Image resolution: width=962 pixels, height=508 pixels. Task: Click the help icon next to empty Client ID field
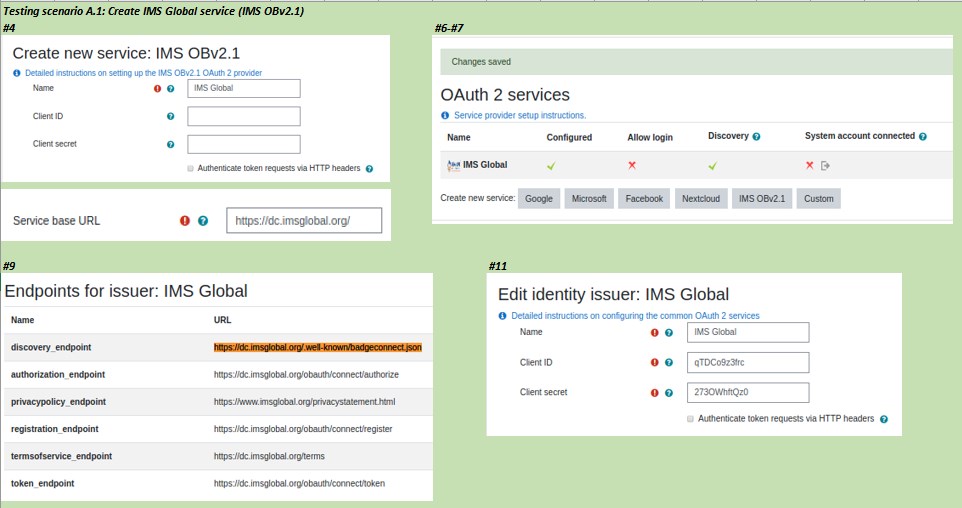[x=171, y=117]
